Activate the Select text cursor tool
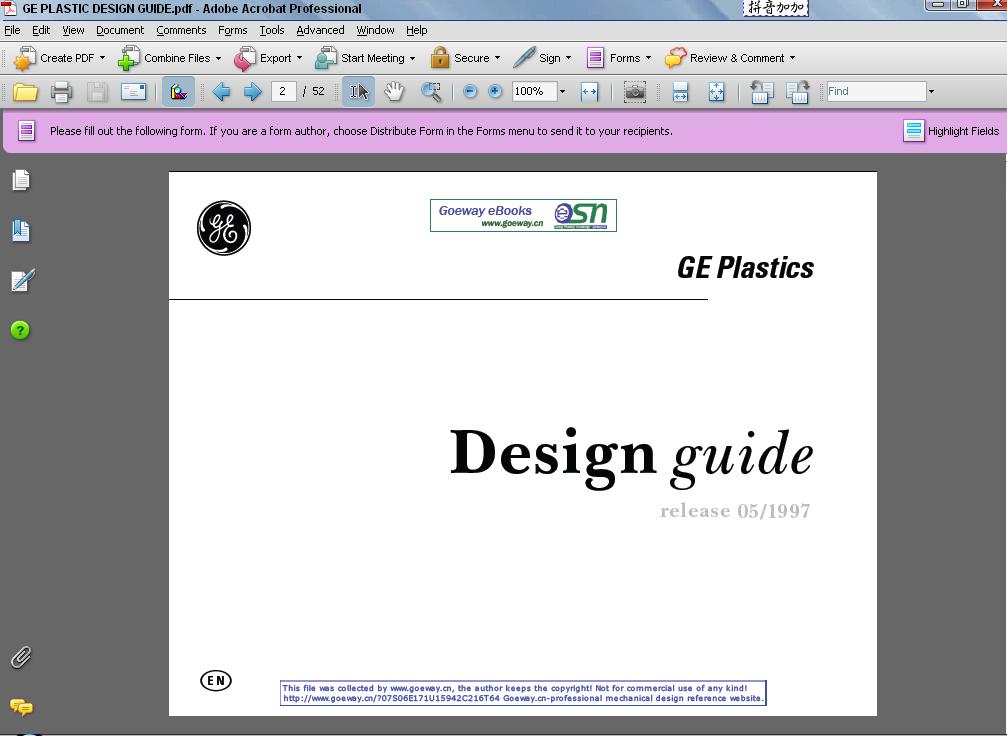 tap(358, 92)
